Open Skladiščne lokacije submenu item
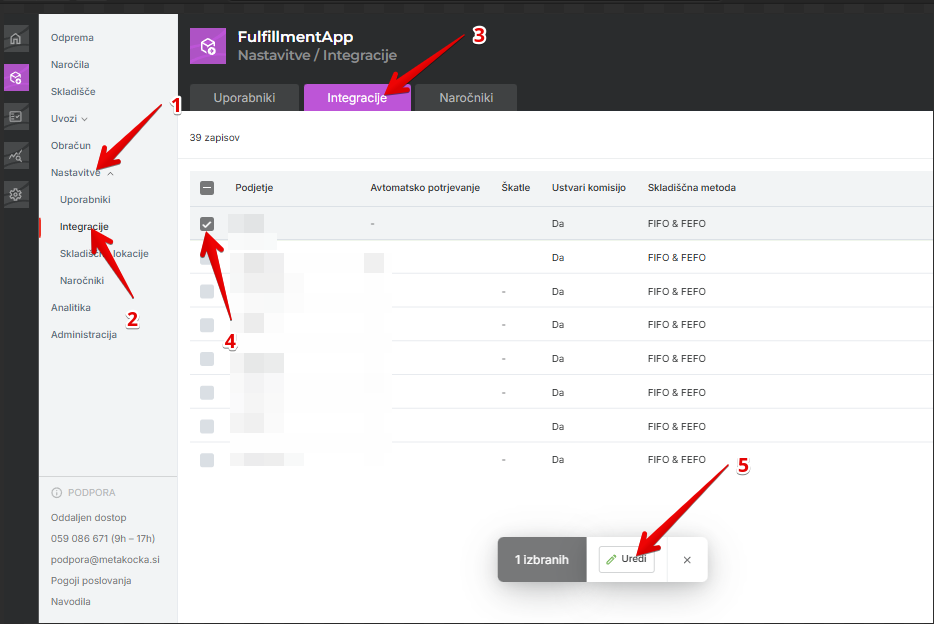 pyautogui.click(x=104, y=254)
